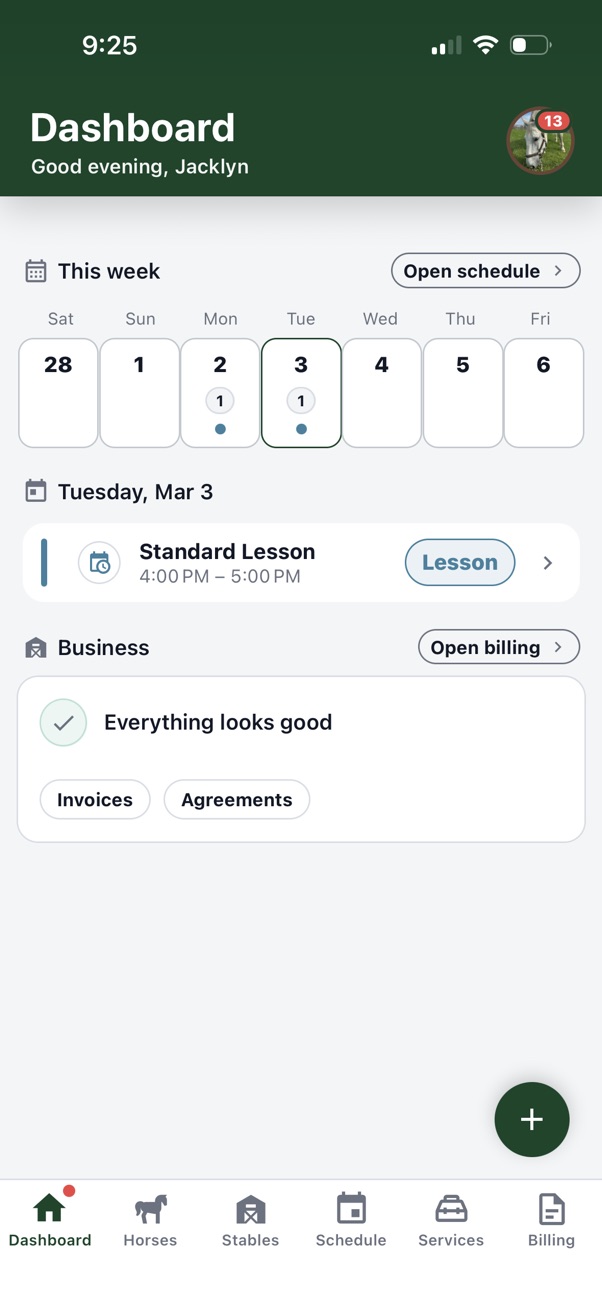602x1306 pixels.
Task: Switch to the Schedule tab
Action: (x=351, y=1221)
